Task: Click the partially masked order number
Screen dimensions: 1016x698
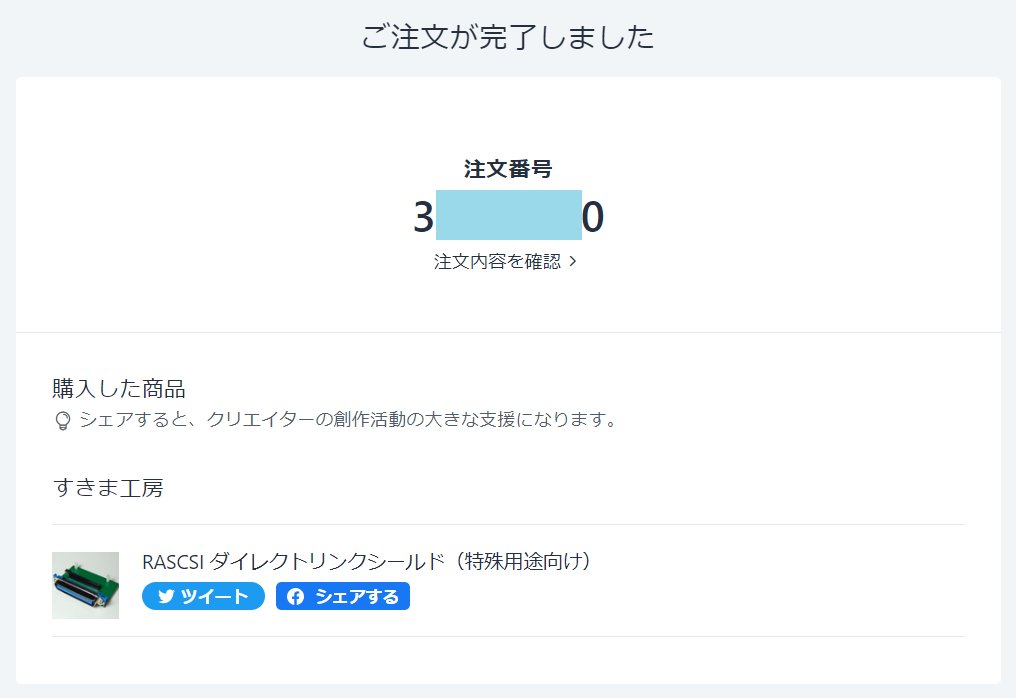Action: (x=509, y=216)
